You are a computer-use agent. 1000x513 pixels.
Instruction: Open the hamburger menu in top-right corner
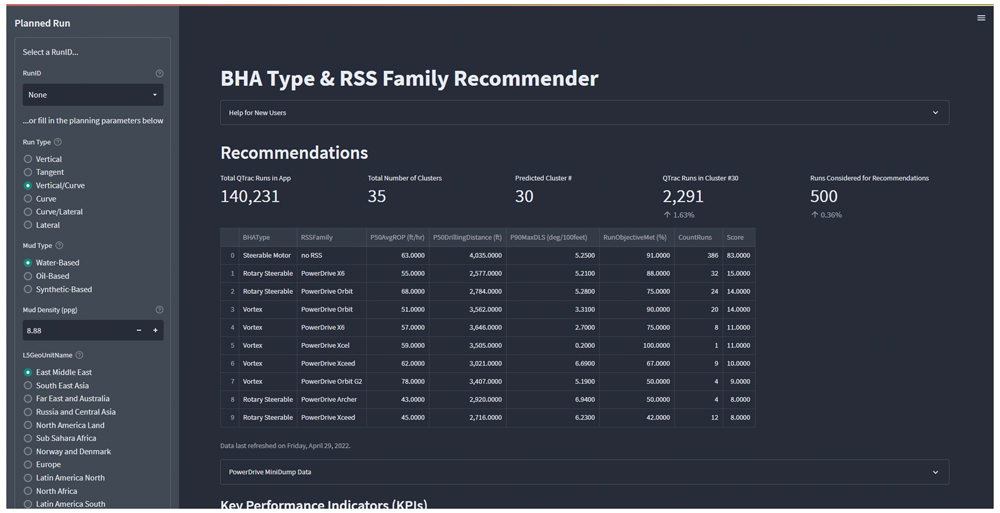981,18
